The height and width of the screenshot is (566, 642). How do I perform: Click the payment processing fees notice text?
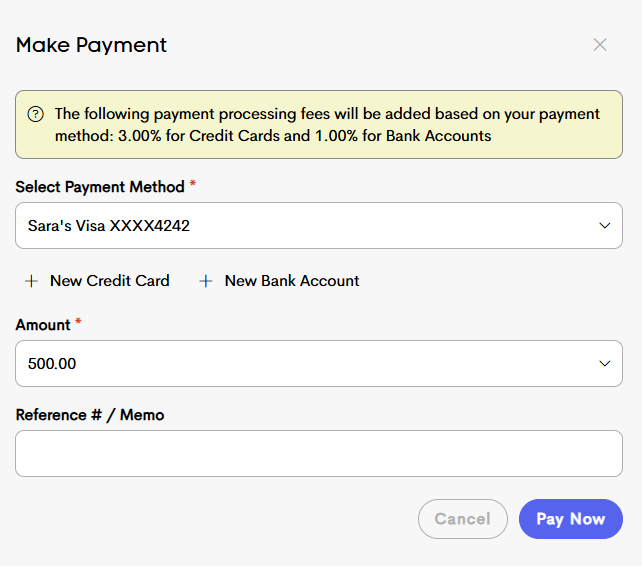click(x=327, y=125)
